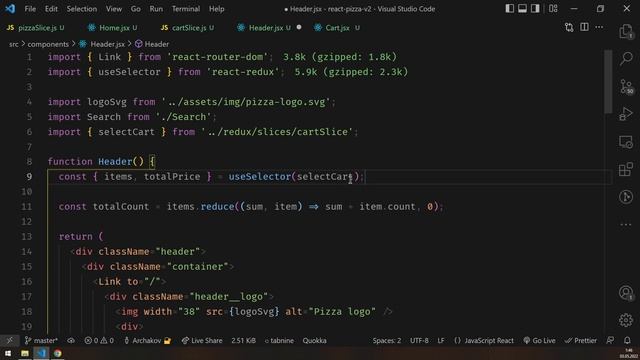640x360 pixels.
Task: Click line number 11 in gutter
Action: [27, 207]
